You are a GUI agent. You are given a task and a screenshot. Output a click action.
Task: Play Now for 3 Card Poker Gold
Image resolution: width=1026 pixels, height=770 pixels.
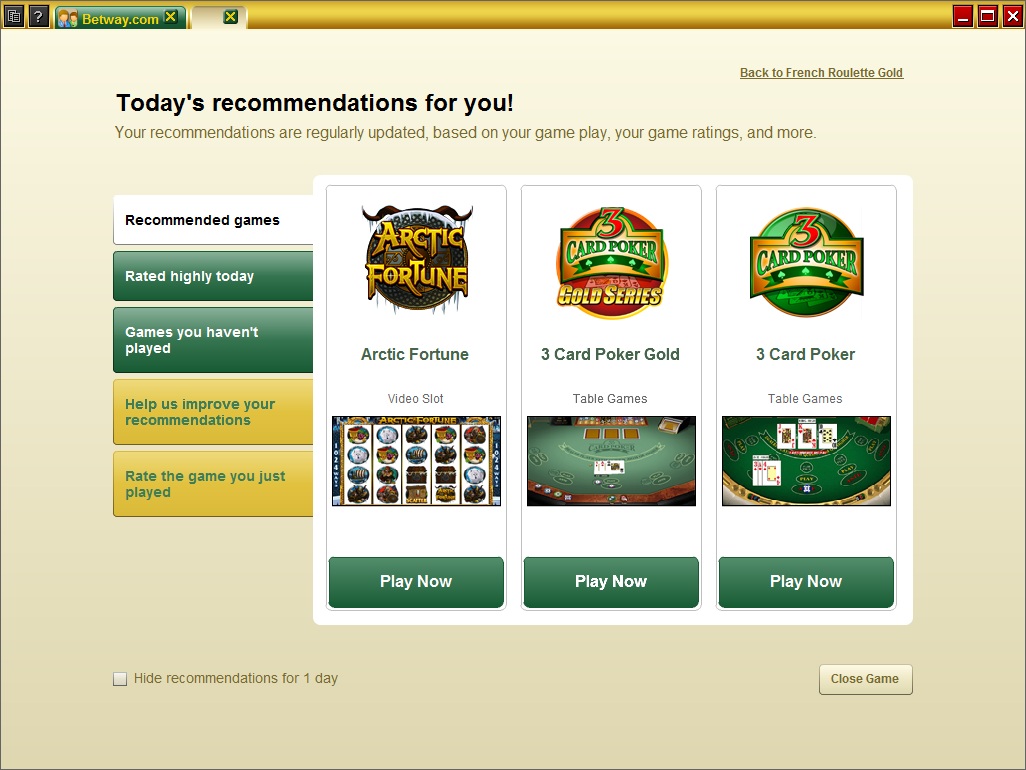(611, 582)
